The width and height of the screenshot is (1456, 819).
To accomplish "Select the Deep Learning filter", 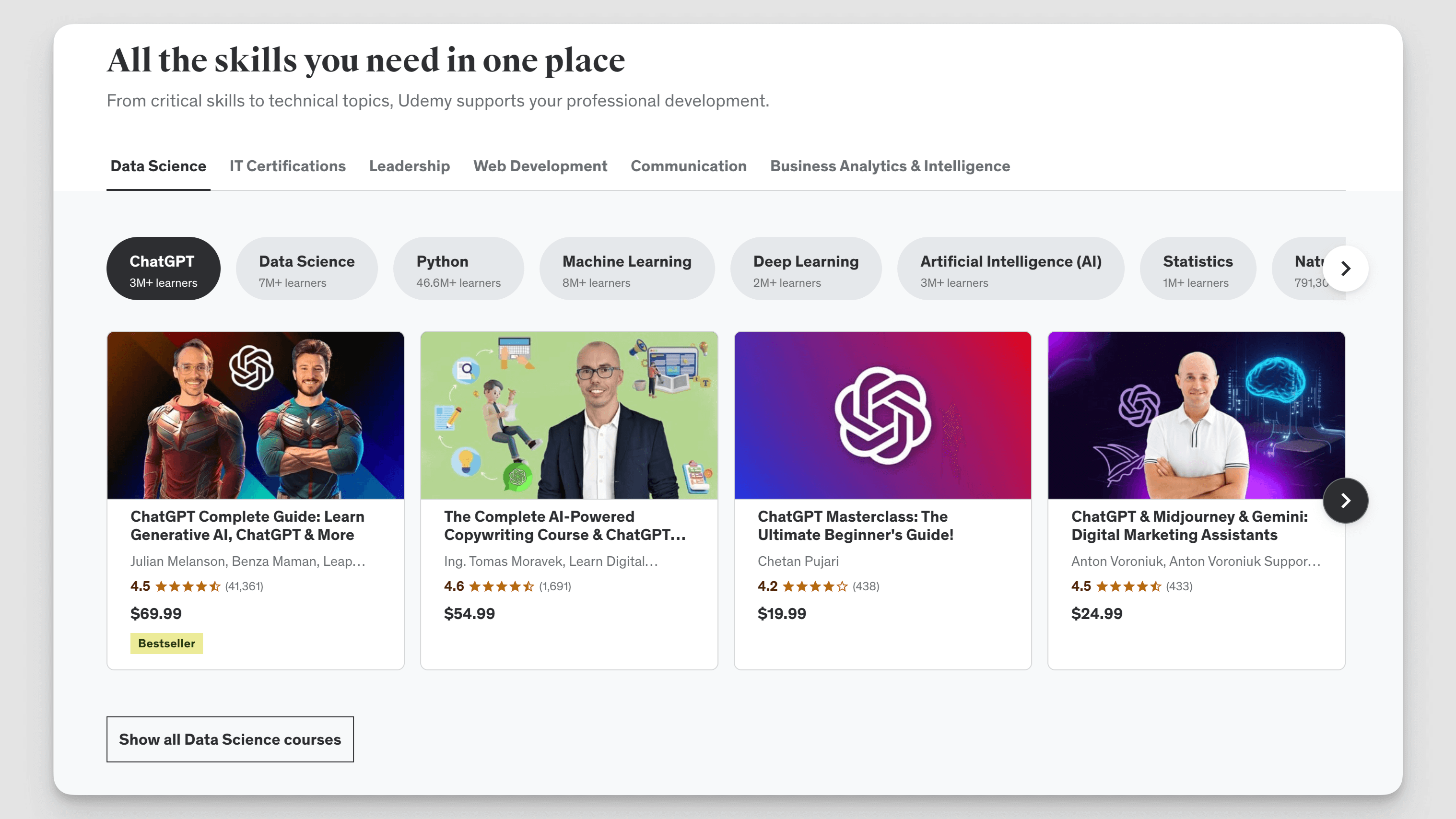I will (805, 269).
